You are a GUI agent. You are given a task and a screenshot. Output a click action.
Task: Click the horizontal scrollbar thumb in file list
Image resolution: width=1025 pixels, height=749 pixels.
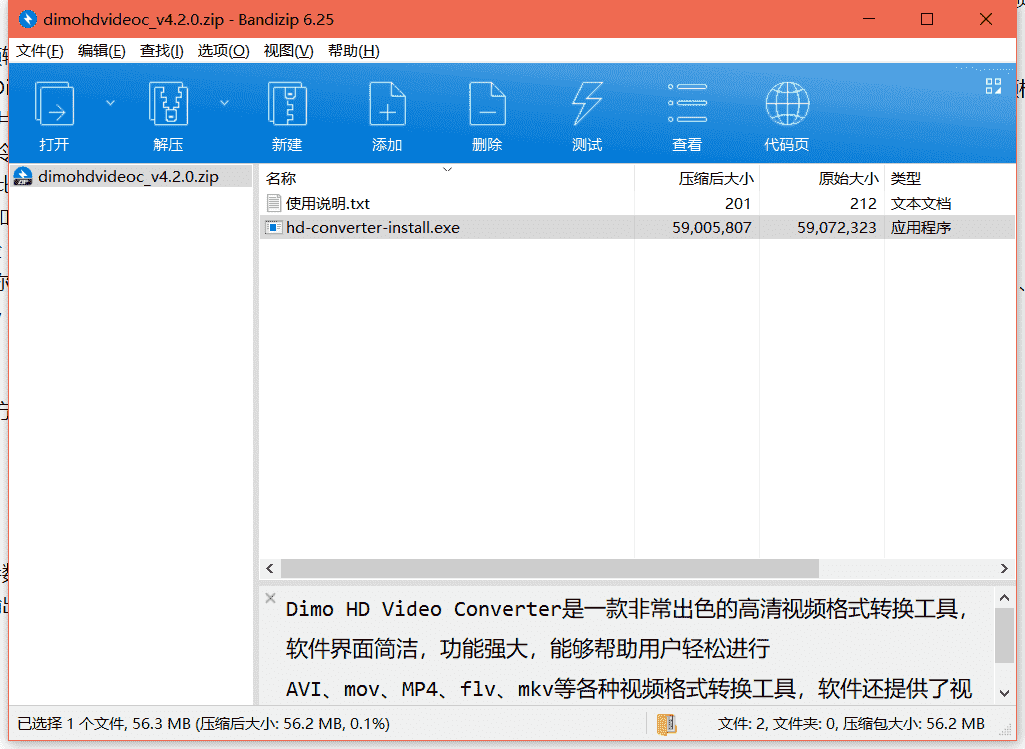550,569
